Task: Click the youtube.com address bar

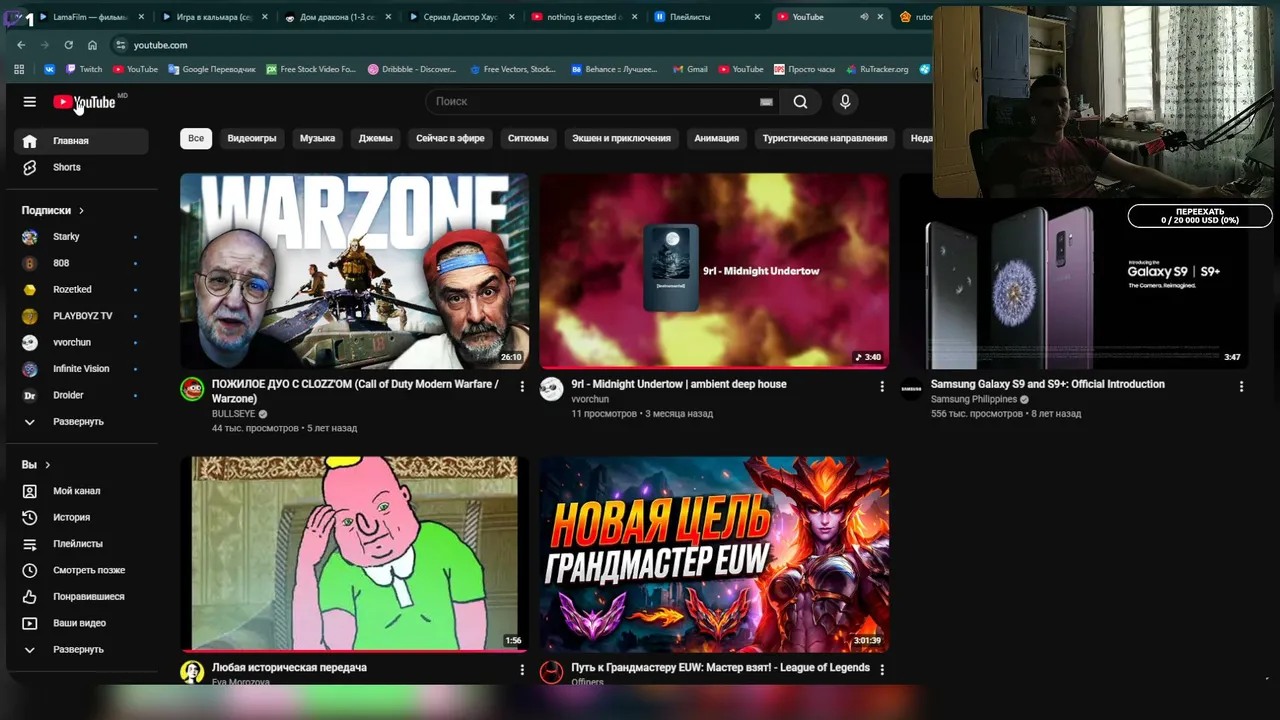Action: coord(520,45)
